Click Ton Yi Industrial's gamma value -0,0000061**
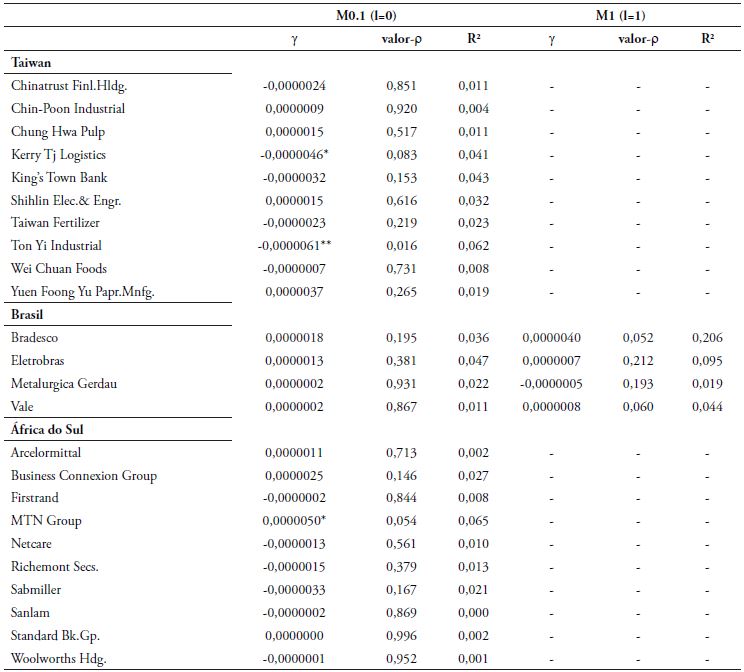Viewport: 744px width, 672px height. (x=295, y=246)
